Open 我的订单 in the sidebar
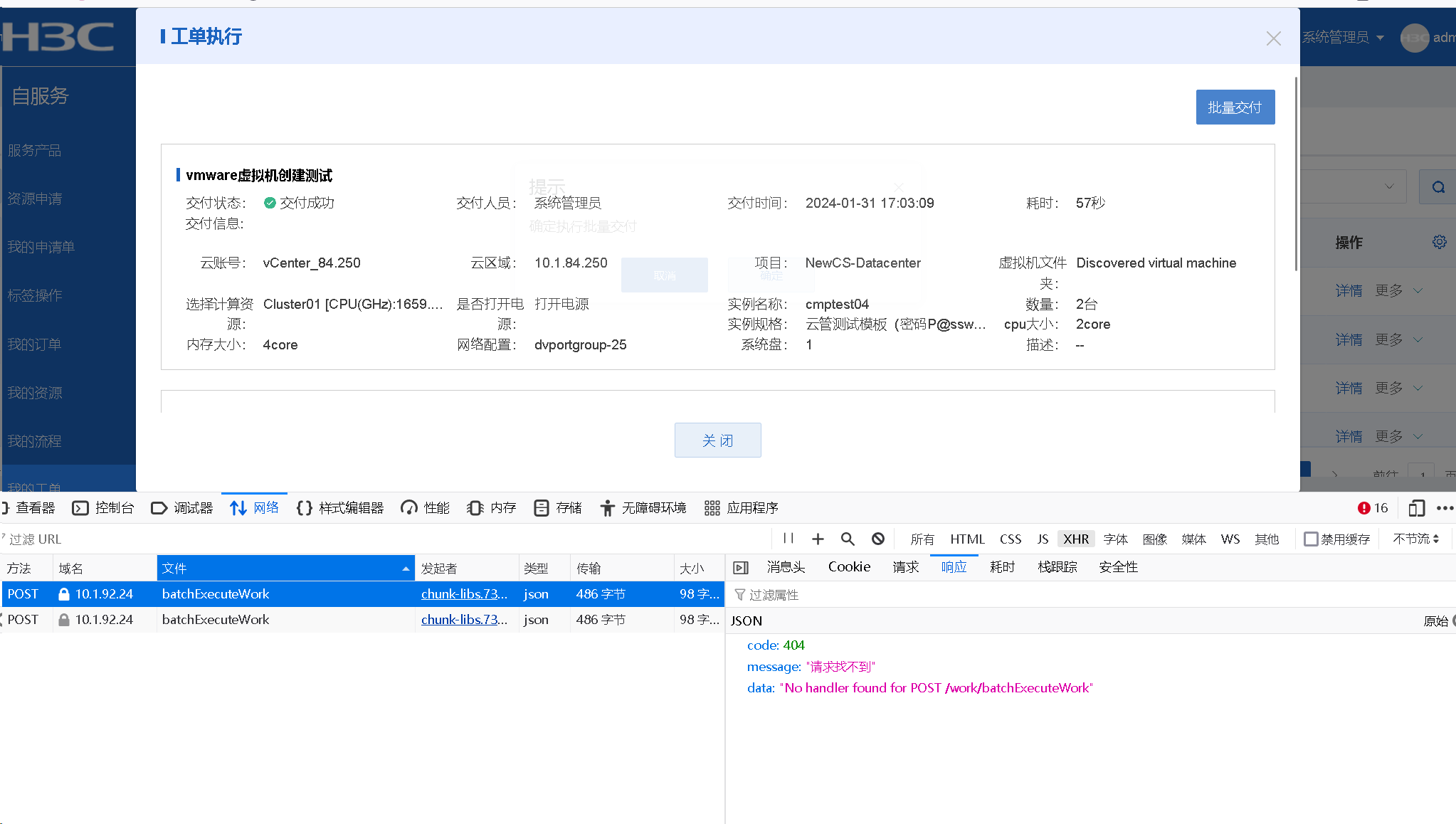The height and width of the screenshot is (824, 1456). pyautogui.click(x=34, y=344)
